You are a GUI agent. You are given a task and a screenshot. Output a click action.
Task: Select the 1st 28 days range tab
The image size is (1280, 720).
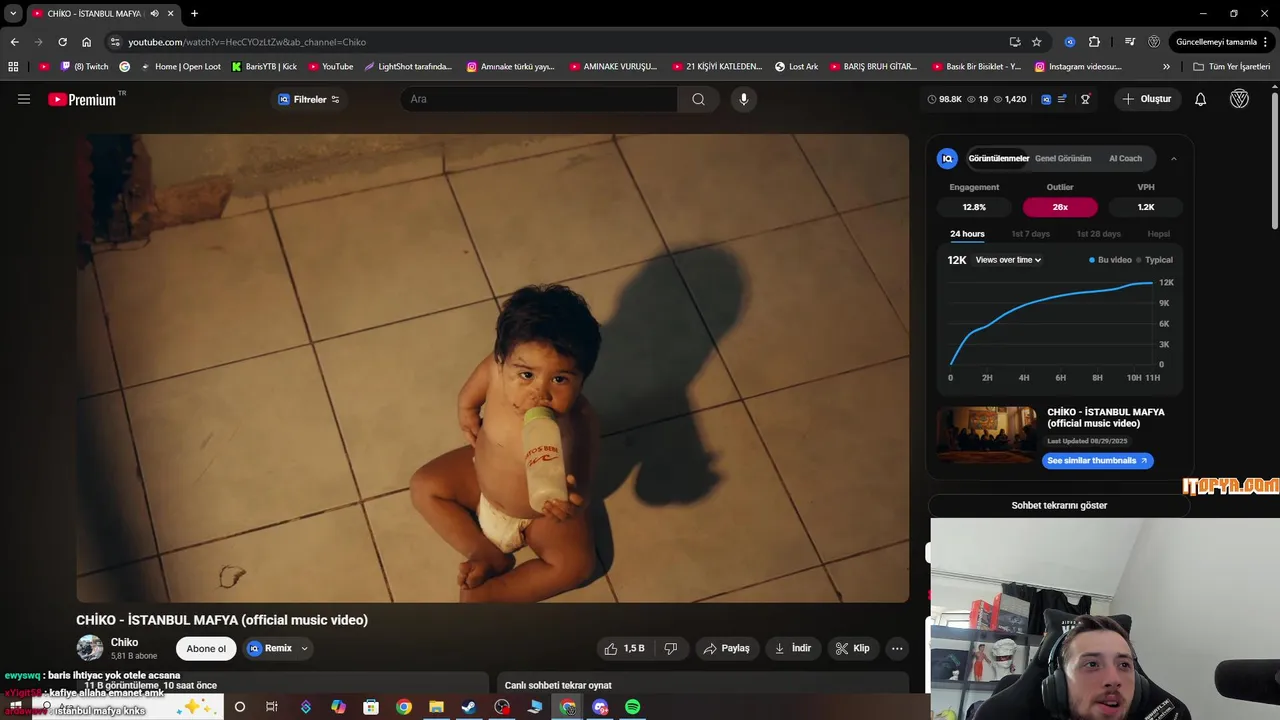pyautogui.click(x=1098, y=234)
